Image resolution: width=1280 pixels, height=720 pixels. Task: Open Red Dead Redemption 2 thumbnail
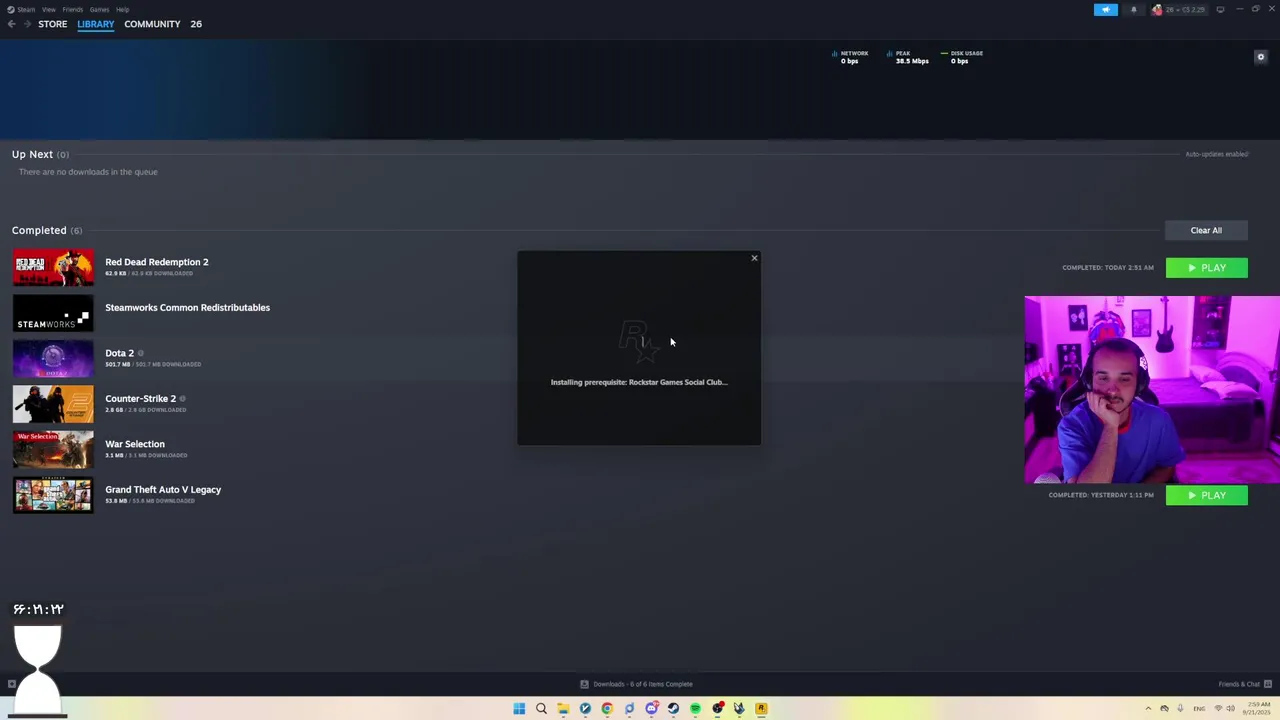[53, 267]
